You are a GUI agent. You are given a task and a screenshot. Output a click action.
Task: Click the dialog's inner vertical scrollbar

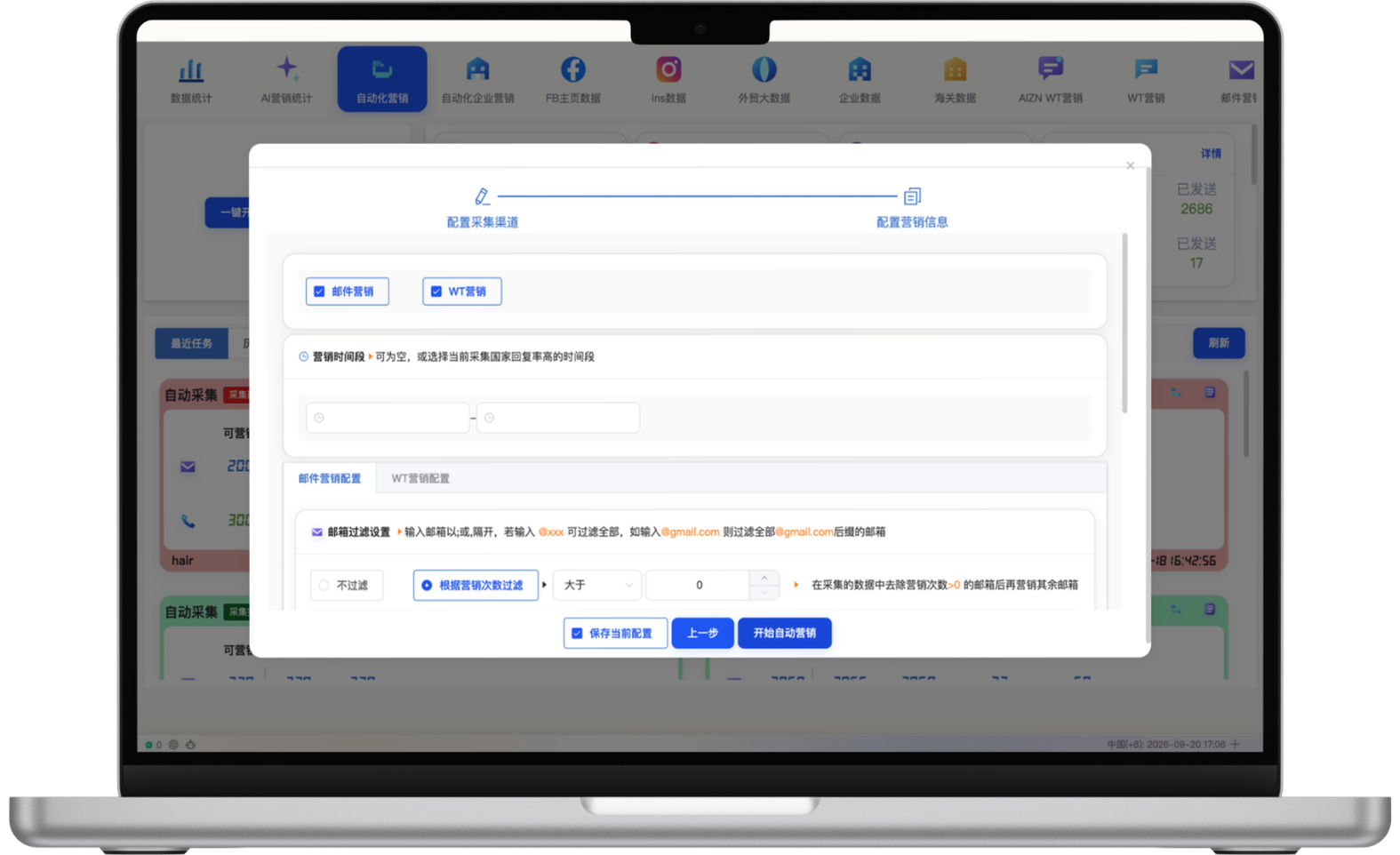(x=1124, y=324)
